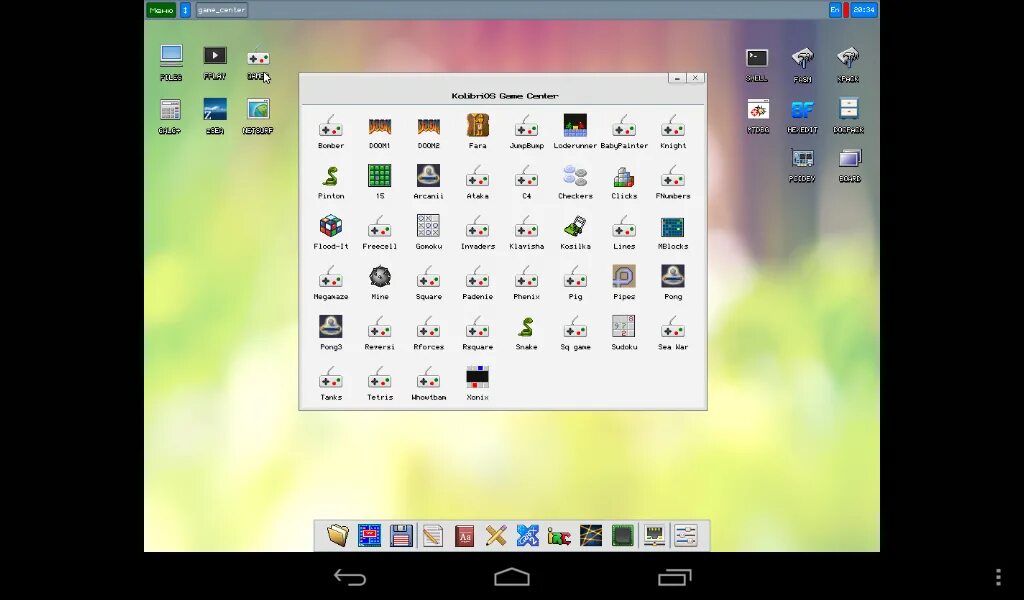Launch the SHELL terminal
Viewport: 1024px width, 600px height.
click(756, 56)
